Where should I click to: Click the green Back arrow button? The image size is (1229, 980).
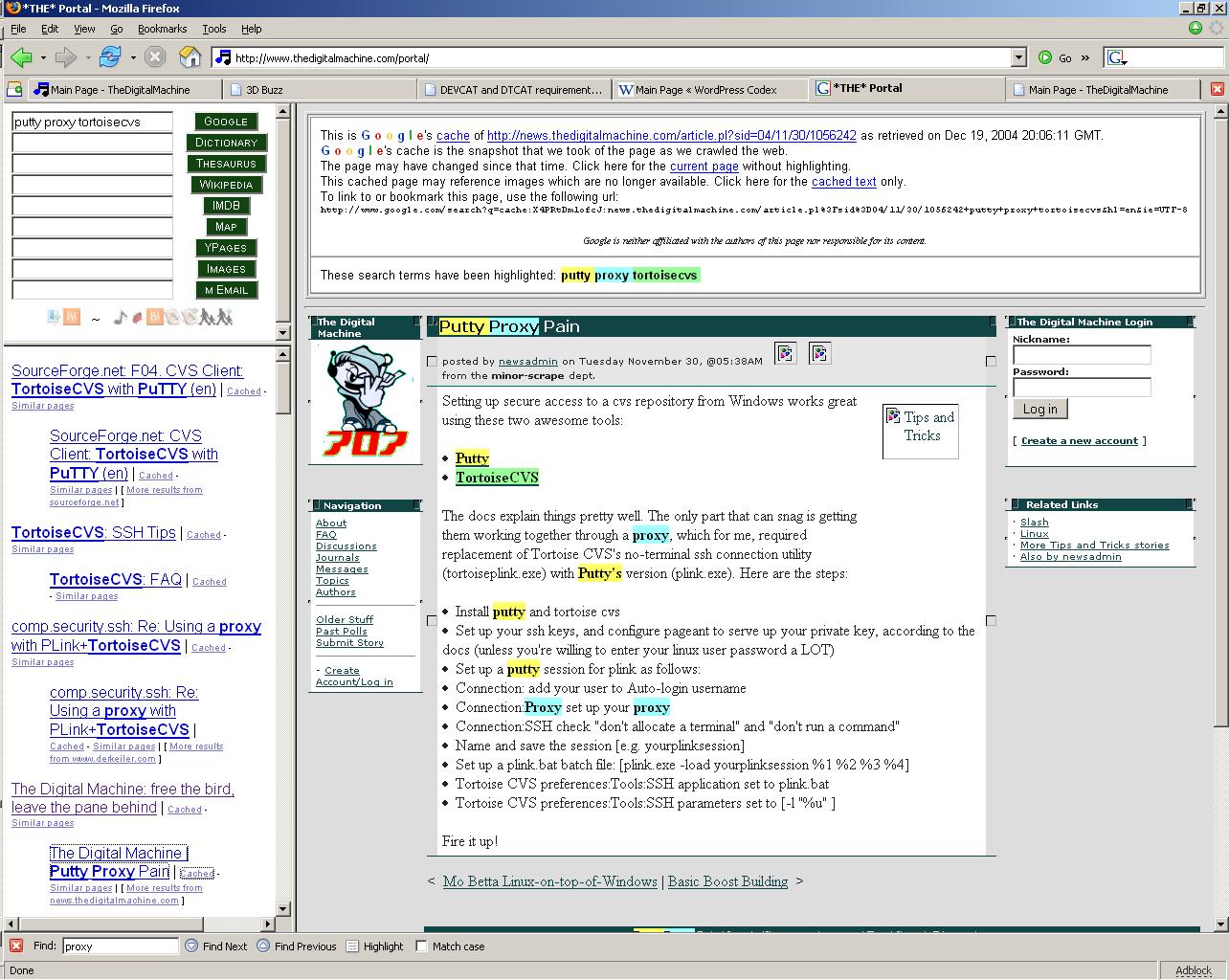point(21,57)
